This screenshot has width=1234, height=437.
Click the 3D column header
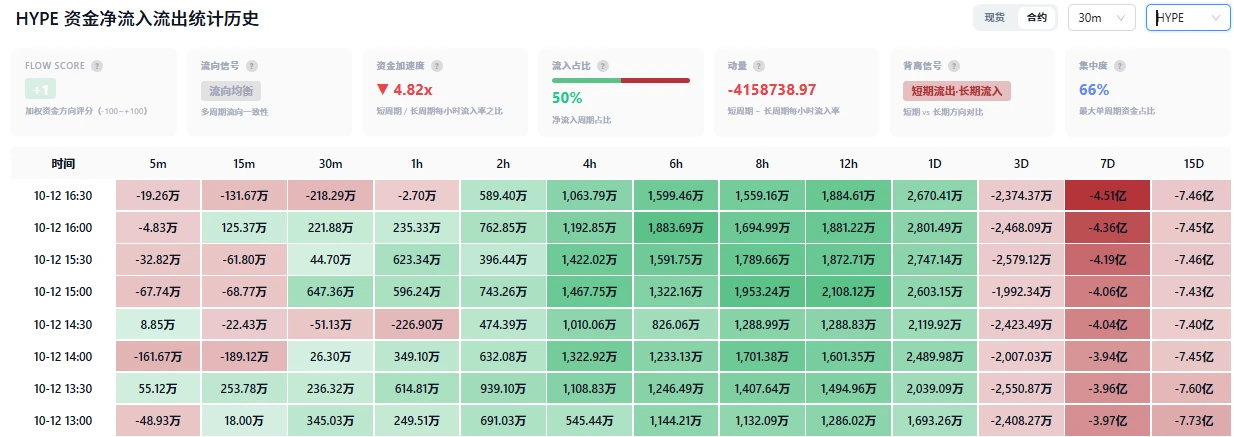click(x=1021, y=164)
